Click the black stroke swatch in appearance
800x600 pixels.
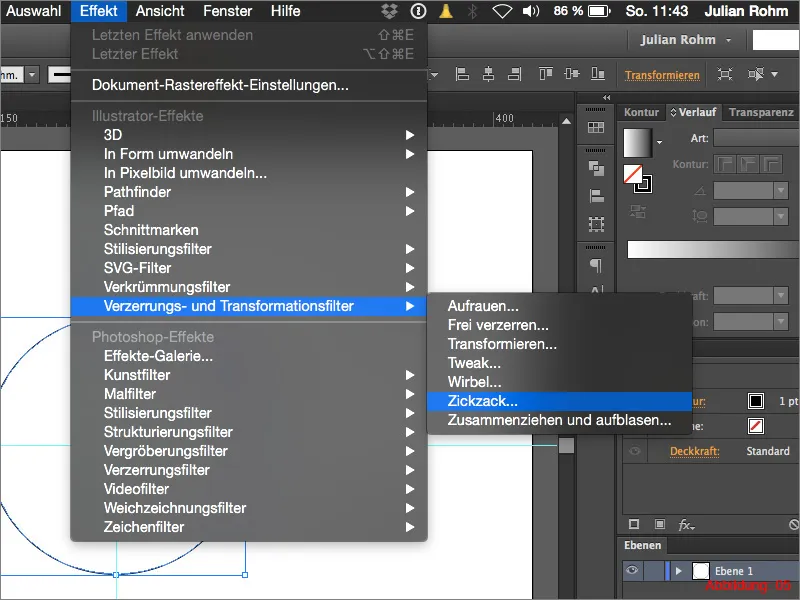[x=756, y=401]
